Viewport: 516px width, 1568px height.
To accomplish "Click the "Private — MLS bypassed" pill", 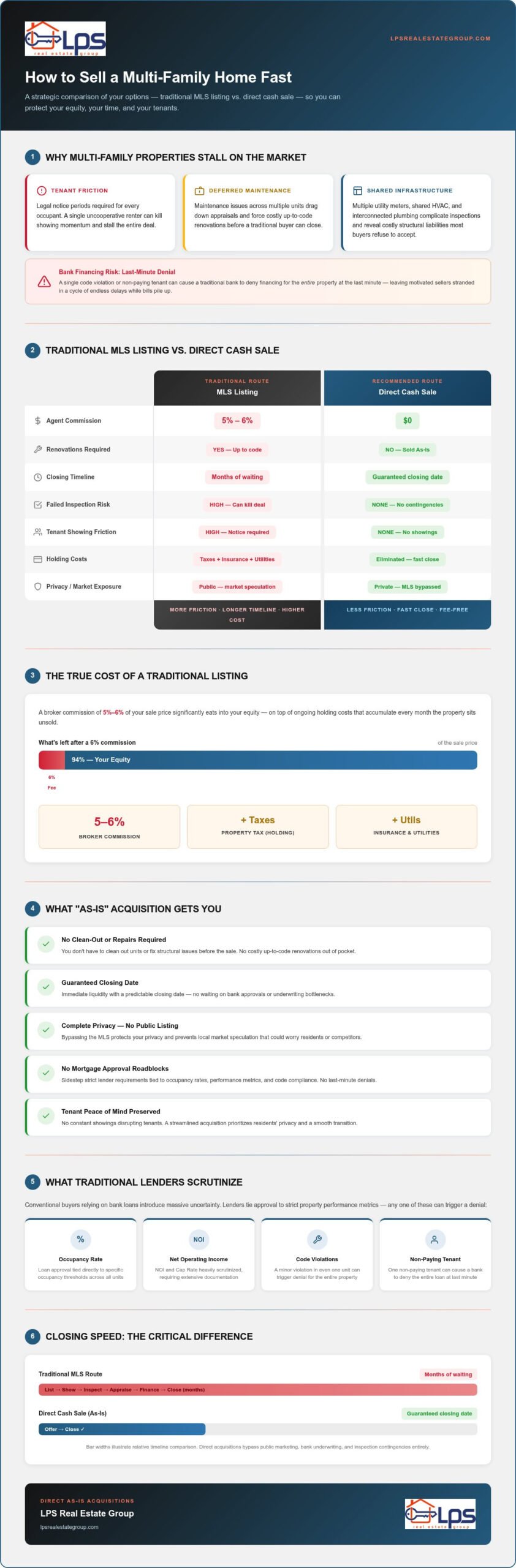I will coord(408,587).
